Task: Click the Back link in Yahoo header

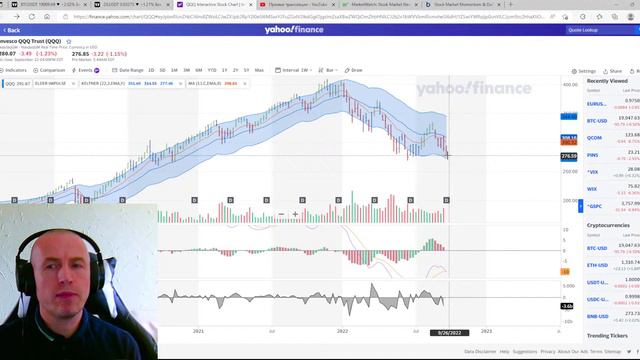Action: 11,30
